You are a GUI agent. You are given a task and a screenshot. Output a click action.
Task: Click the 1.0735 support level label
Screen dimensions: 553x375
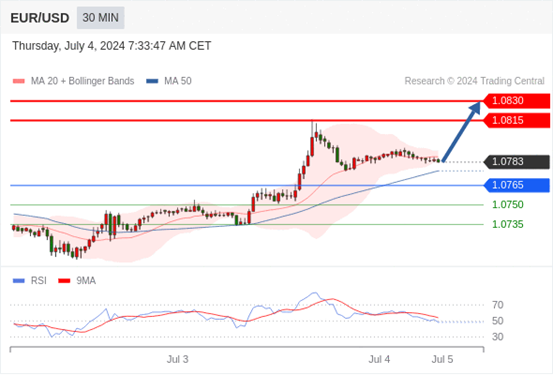click(x=508, y=224)
